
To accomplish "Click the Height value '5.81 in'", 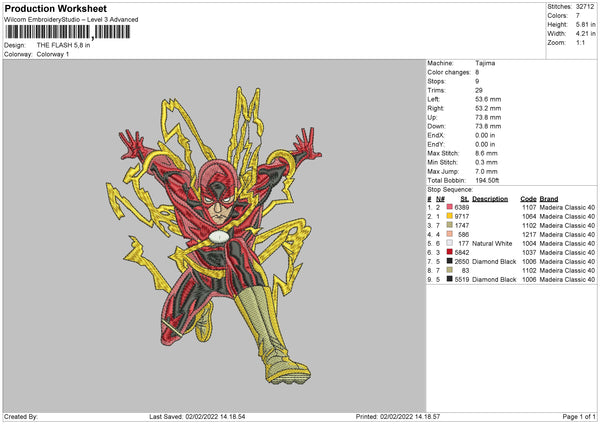I will tap(586, 24).
